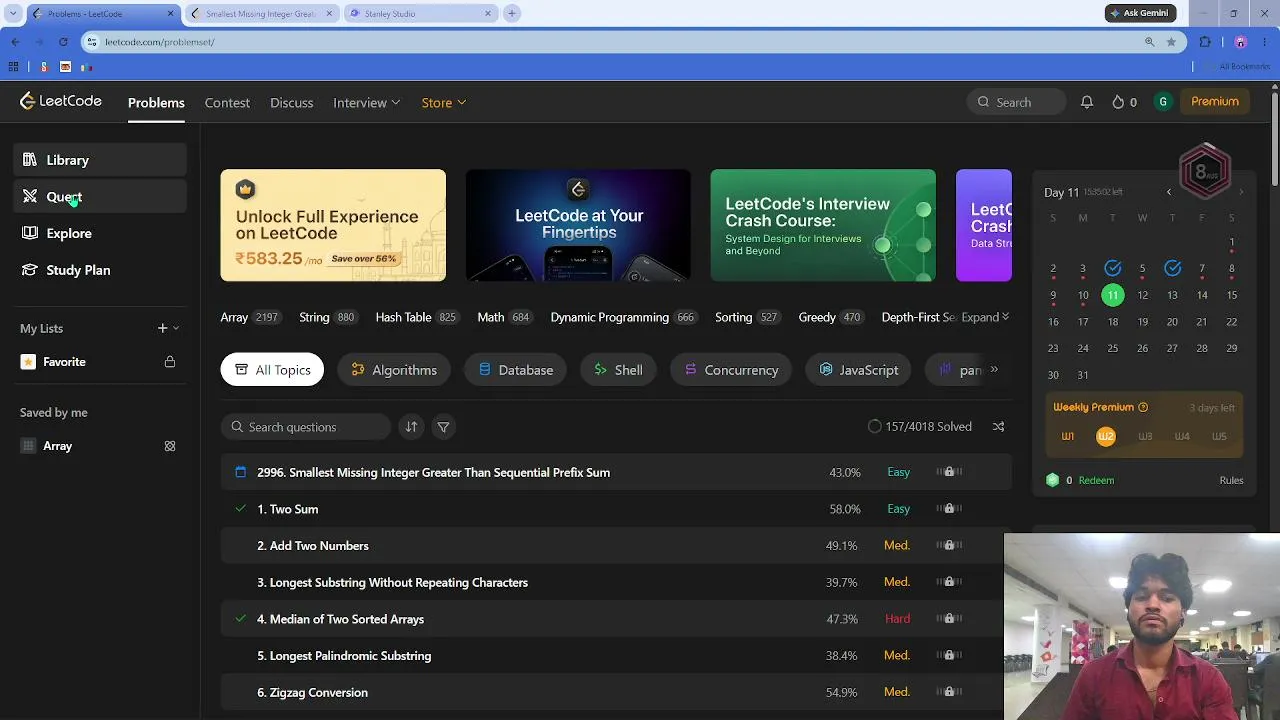The image size is (1280, 720).
Task: Open the browser tab search dropdown
Action: (x=13, y=13)
